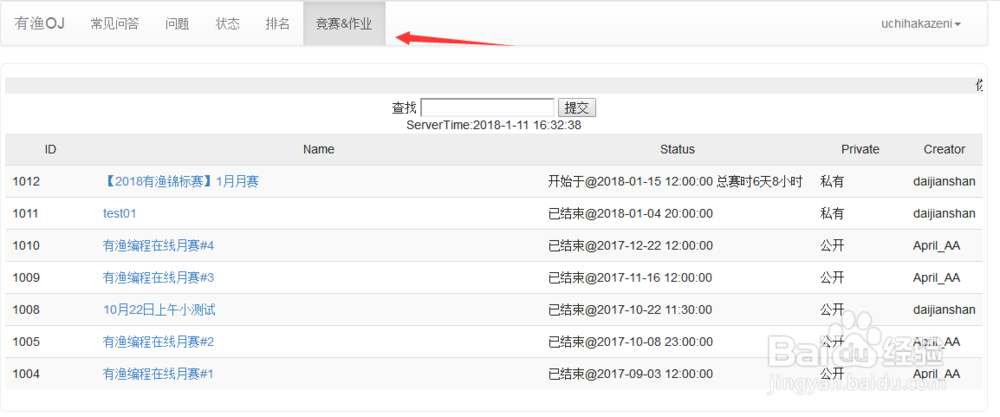Image resolution: width=1000 pixels, height=417 pixels.
Task: Select ID cell 1008
Action: tap(26, 310)
